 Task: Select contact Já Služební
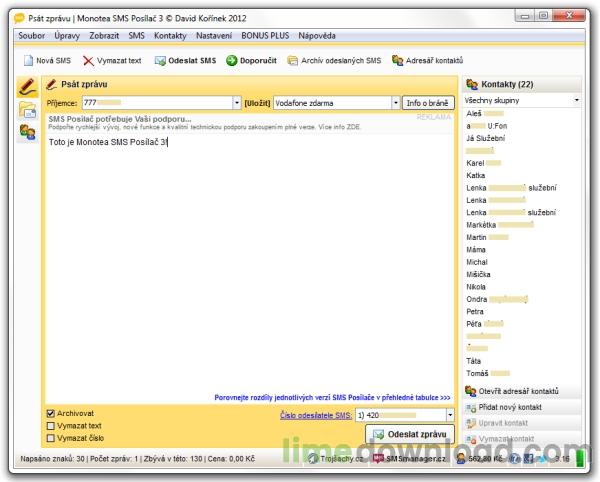pos(486,138)
